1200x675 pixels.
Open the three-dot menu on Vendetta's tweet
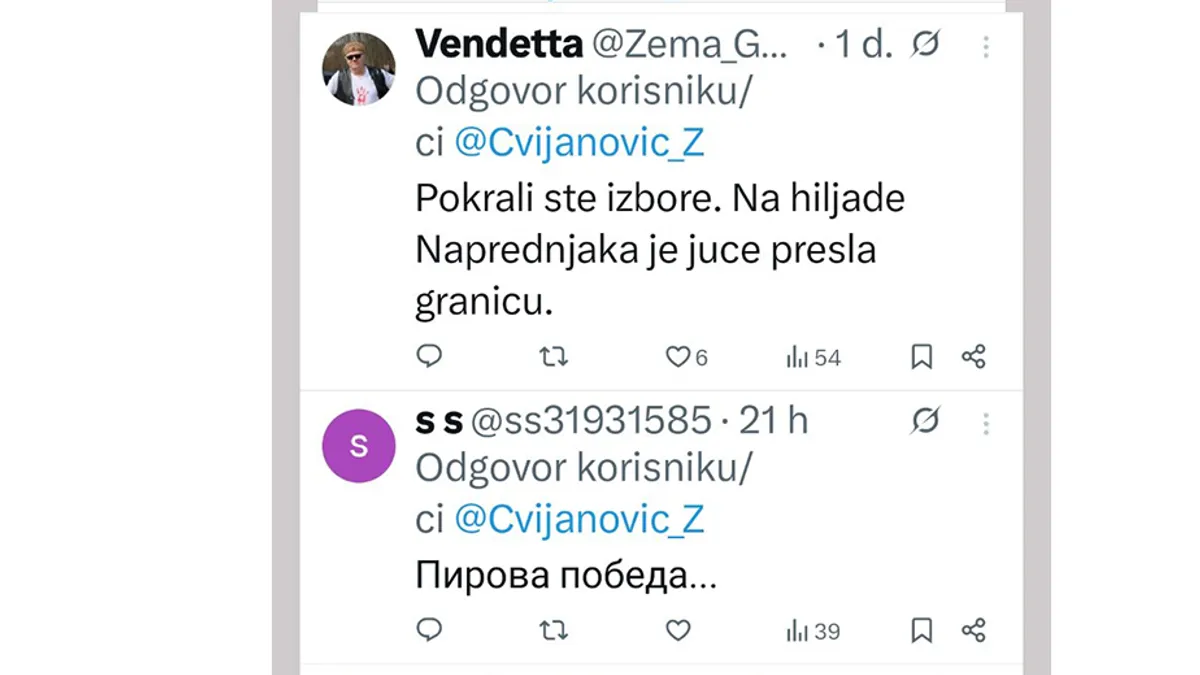coord(986,46)
